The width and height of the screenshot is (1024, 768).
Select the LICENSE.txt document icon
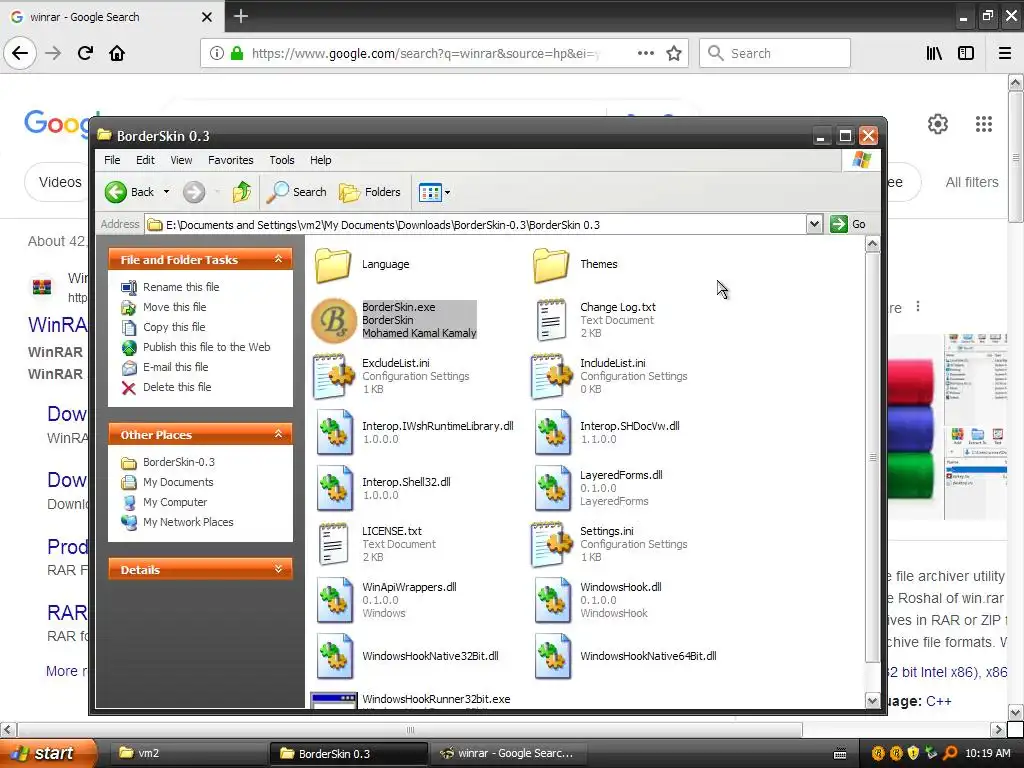pos(333,544)
